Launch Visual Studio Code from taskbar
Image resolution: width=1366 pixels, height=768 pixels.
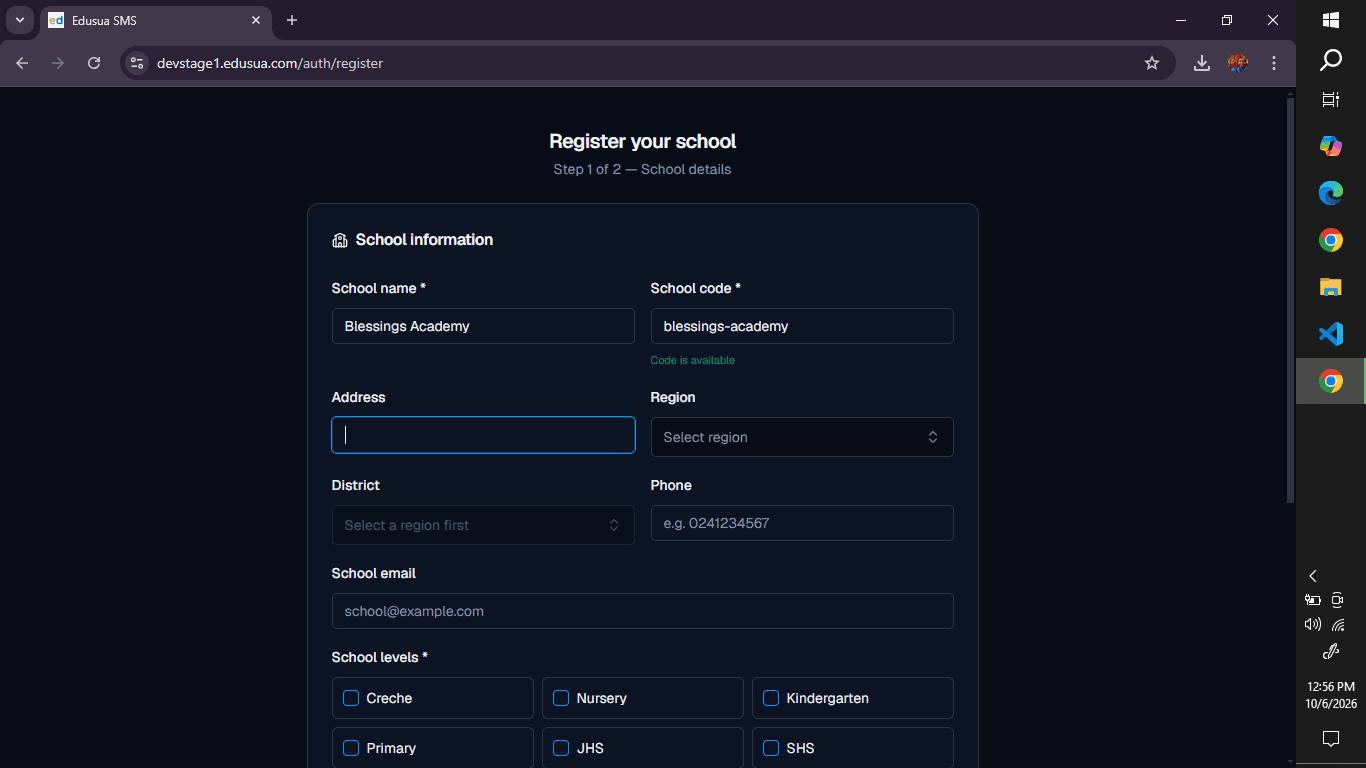[x=1331, y=334]
